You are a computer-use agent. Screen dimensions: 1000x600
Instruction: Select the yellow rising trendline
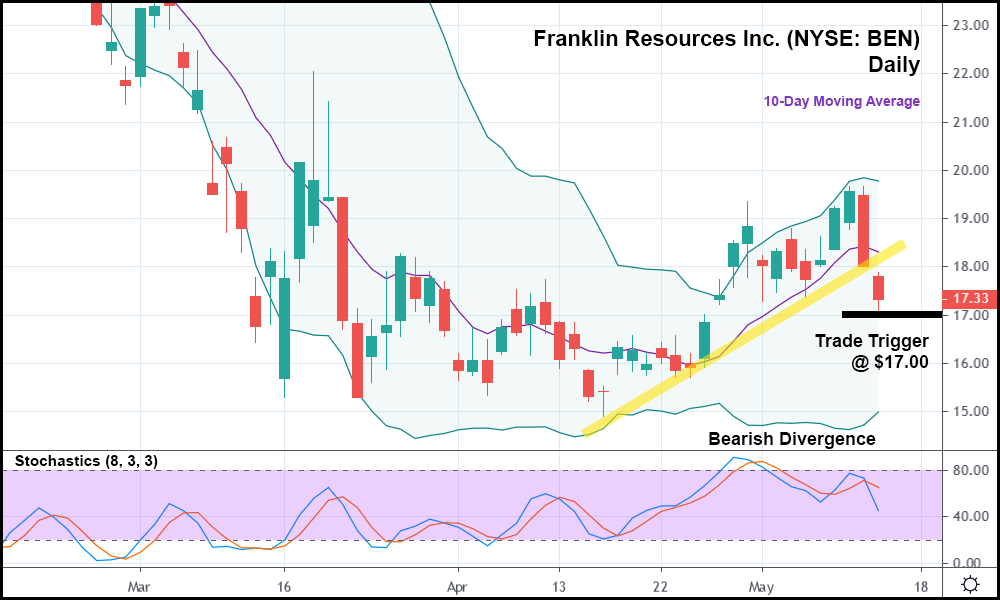pyautogui.click(x=744, y=339)
